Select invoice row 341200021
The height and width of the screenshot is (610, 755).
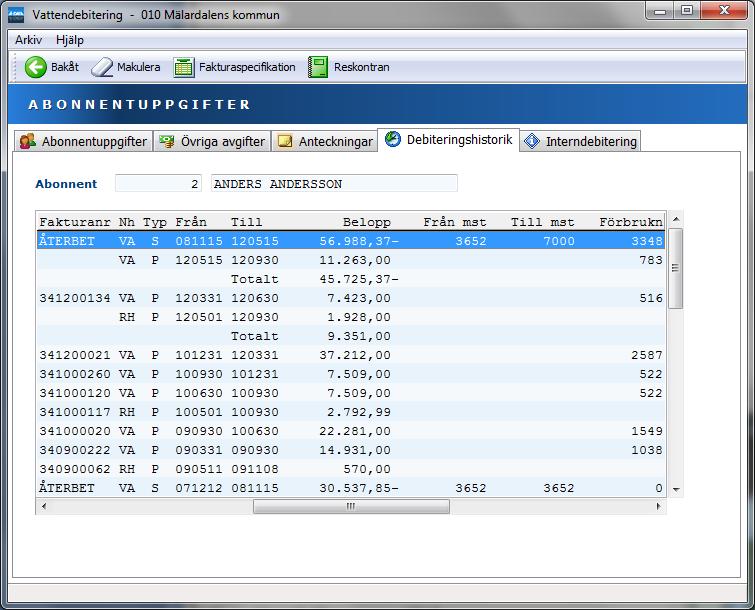[351, 355]
